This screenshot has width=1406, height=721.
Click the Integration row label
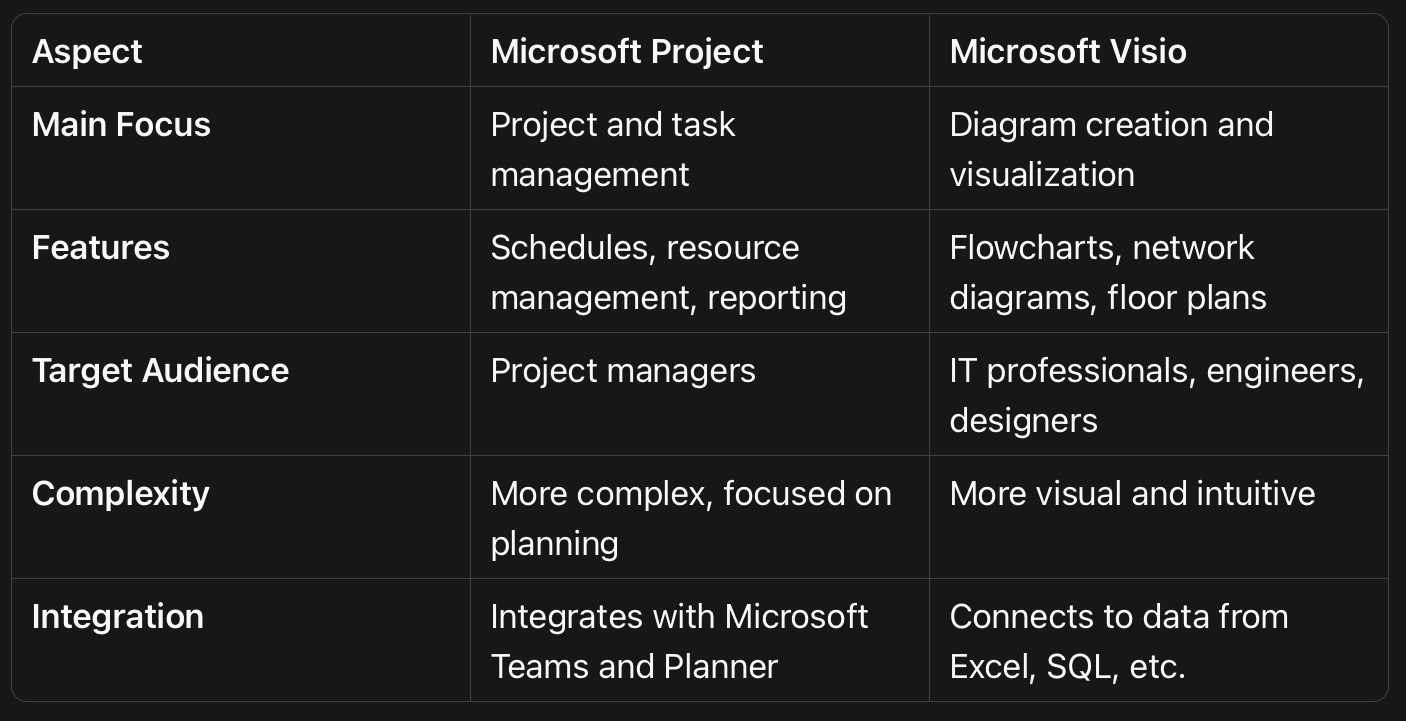pos(117,617)
